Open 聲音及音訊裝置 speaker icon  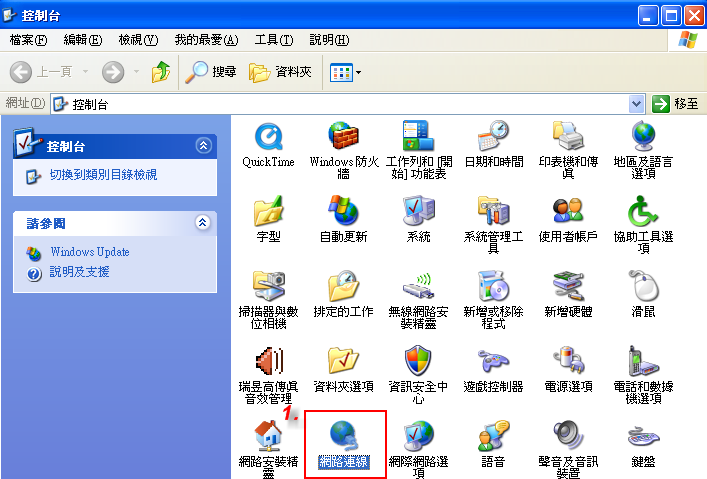point(568,436)
